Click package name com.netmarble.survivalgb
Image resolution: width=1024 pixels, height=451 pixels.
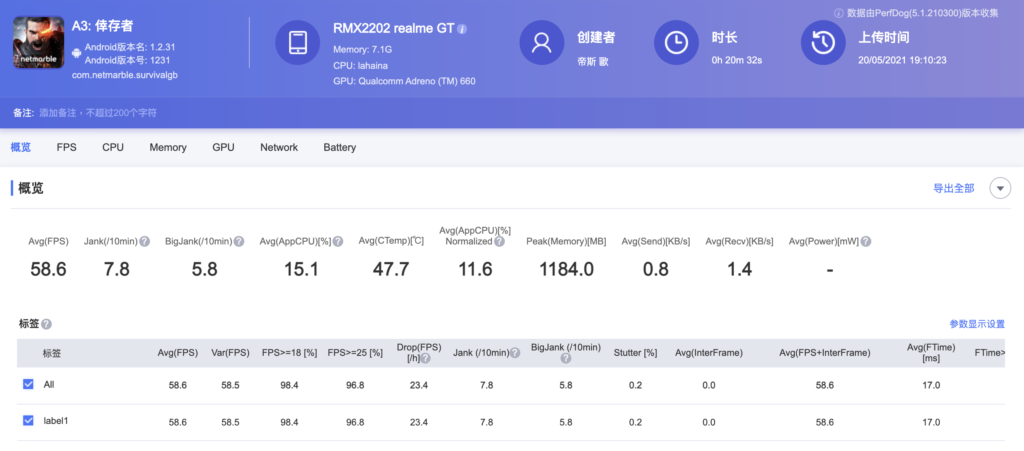click(125, 75)
